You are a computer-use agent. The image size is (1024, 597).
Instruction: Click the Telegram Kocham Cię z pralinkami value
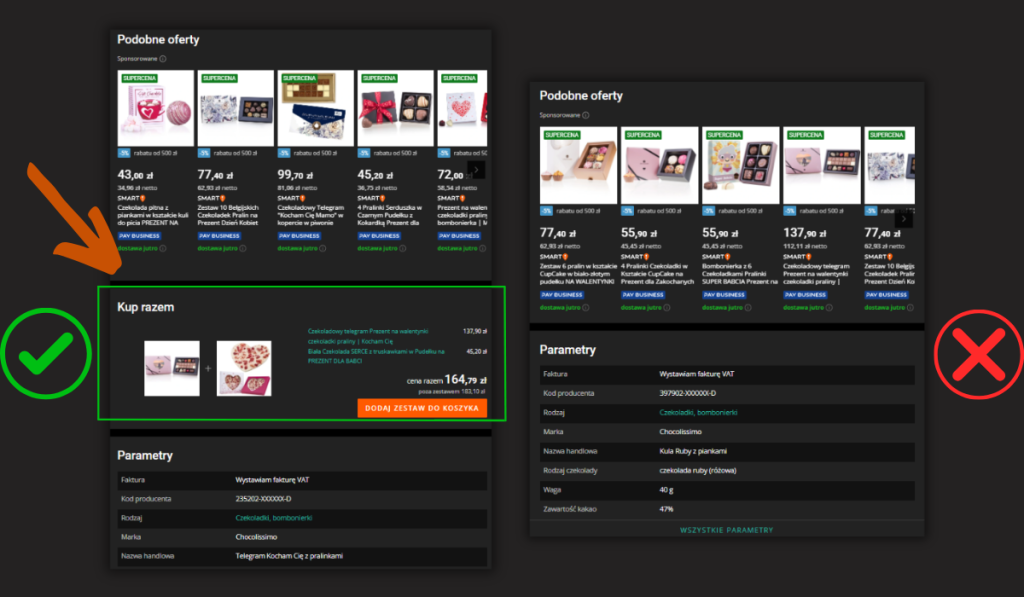coord(289,556)
